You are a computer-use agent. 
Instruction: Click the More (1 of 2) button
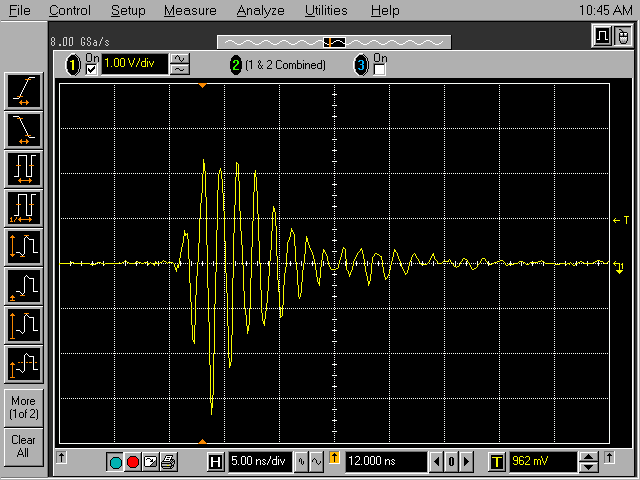24,408
